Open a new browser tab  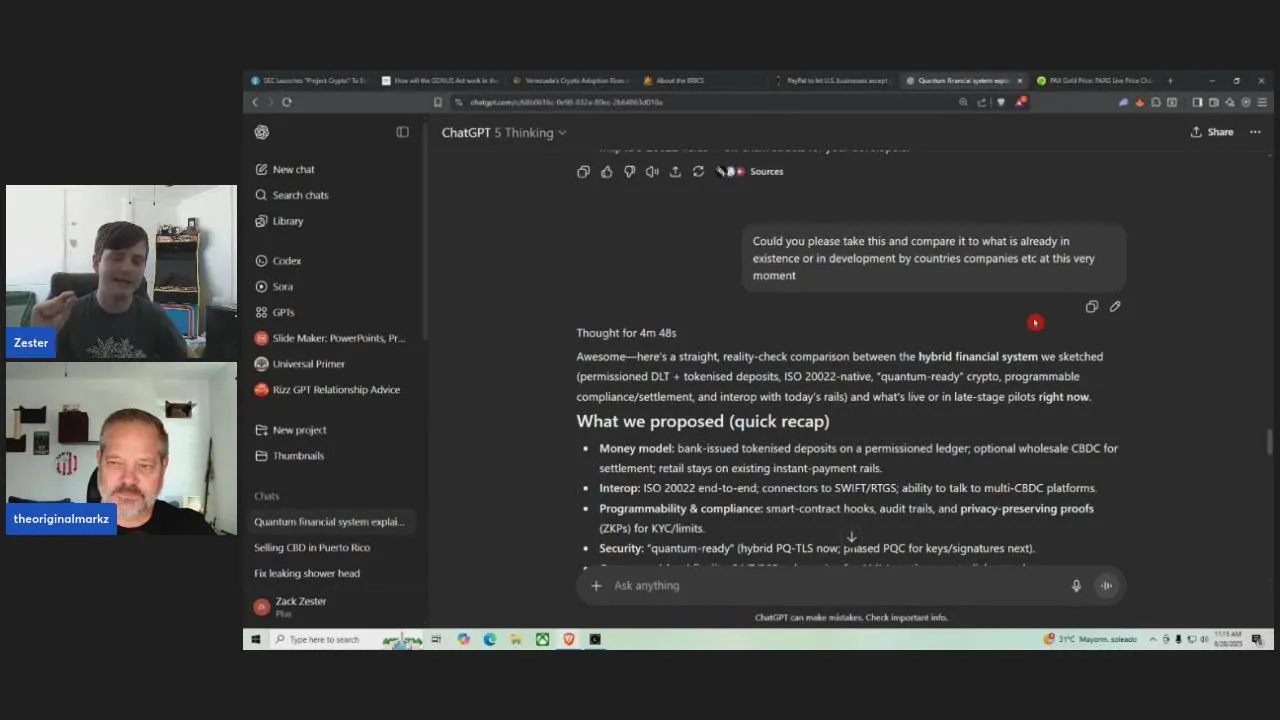(x=1170, y=81)
